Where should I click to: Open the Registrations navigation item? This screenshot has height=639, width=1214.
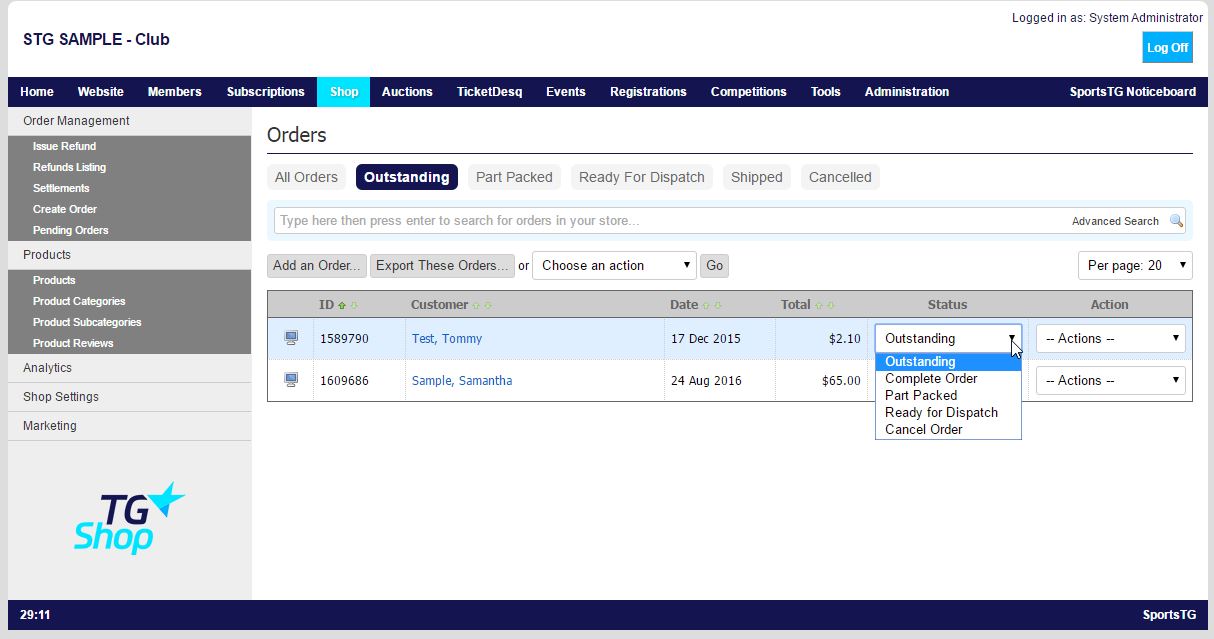coord(648,92)
